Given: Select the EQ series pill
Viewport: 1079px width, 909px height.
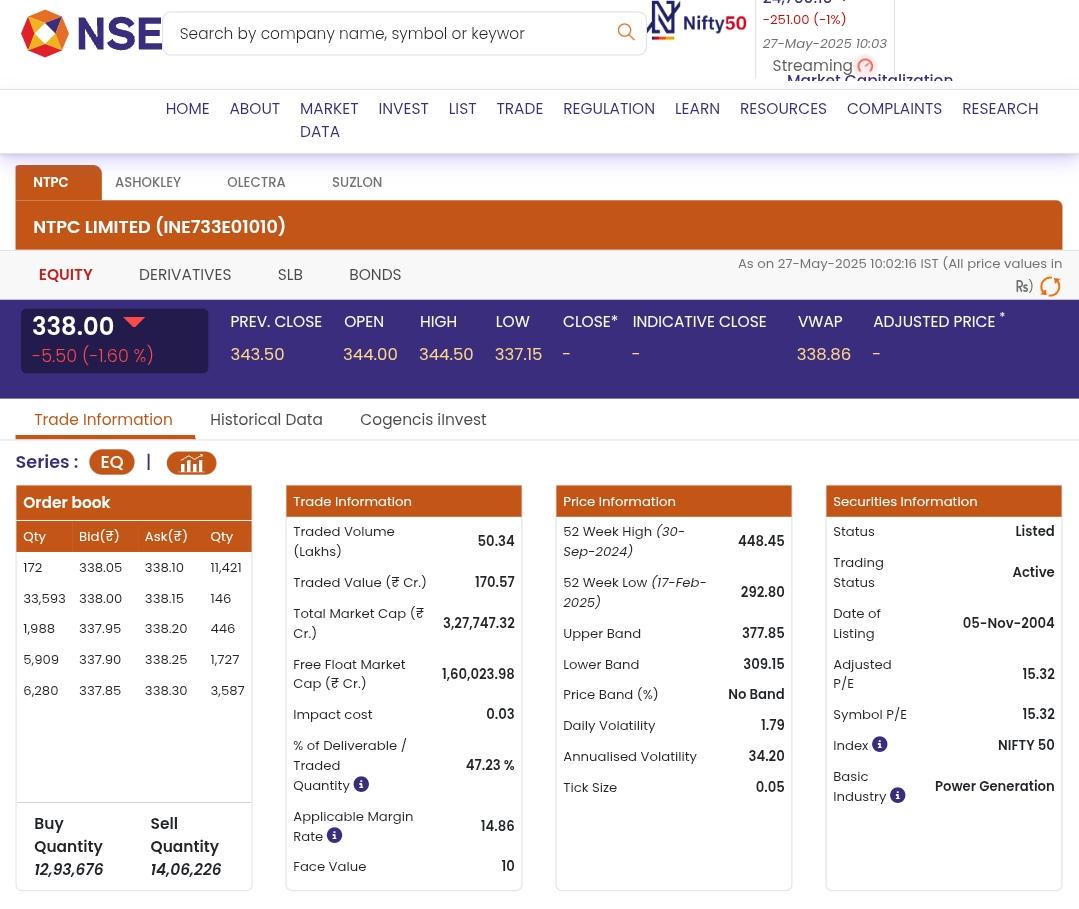Looking at the screenshot, I should tap(111, 462).
